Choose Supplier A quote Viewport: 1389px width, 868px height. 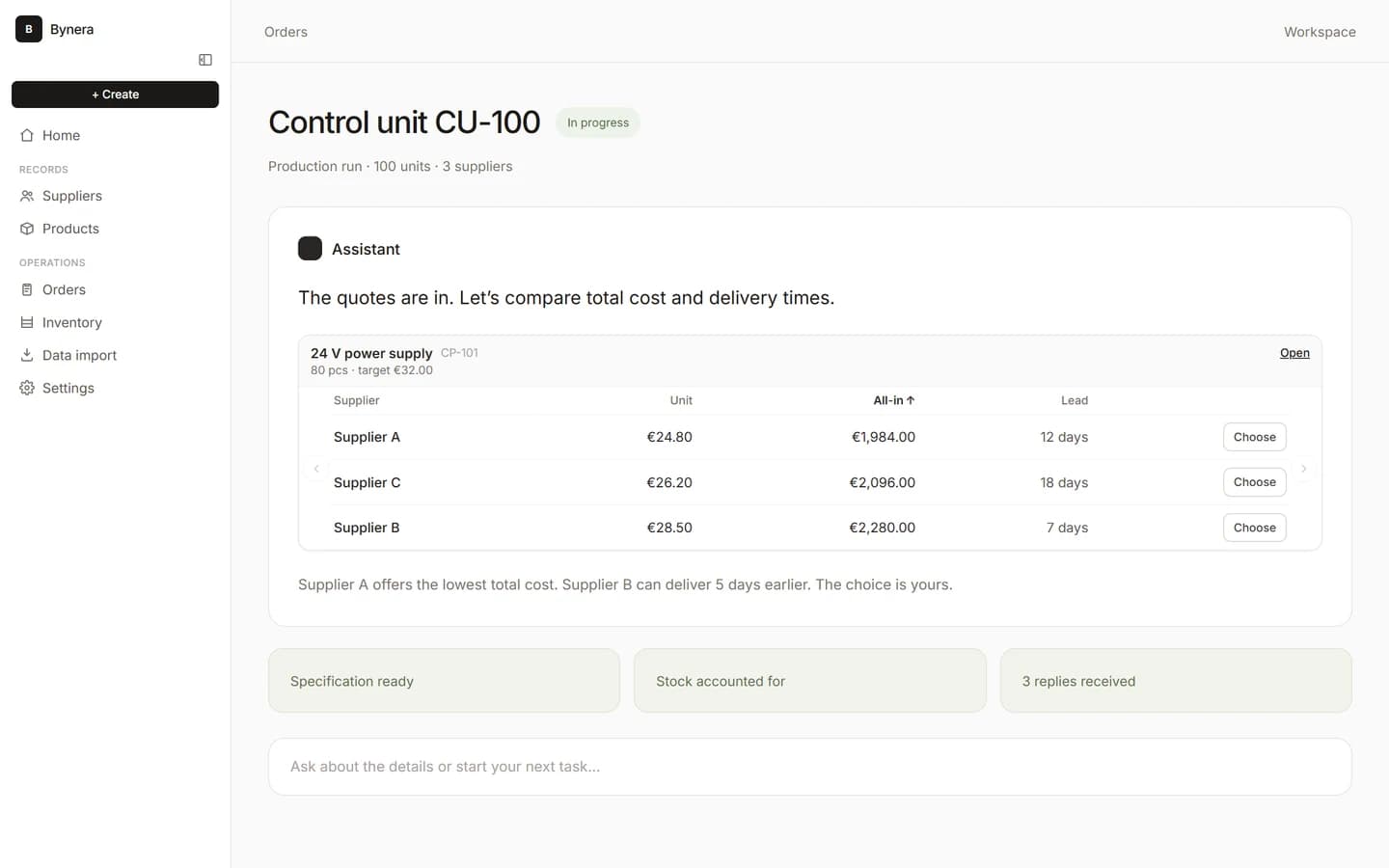1254,437
